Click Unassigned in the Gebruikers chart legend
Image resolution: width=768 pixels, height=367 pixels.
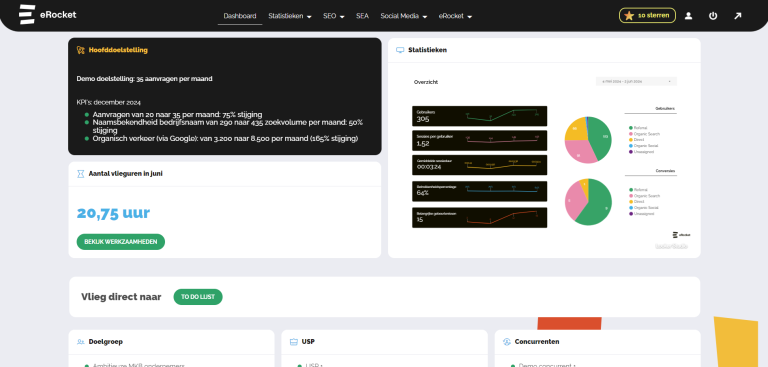pos(641,151)
